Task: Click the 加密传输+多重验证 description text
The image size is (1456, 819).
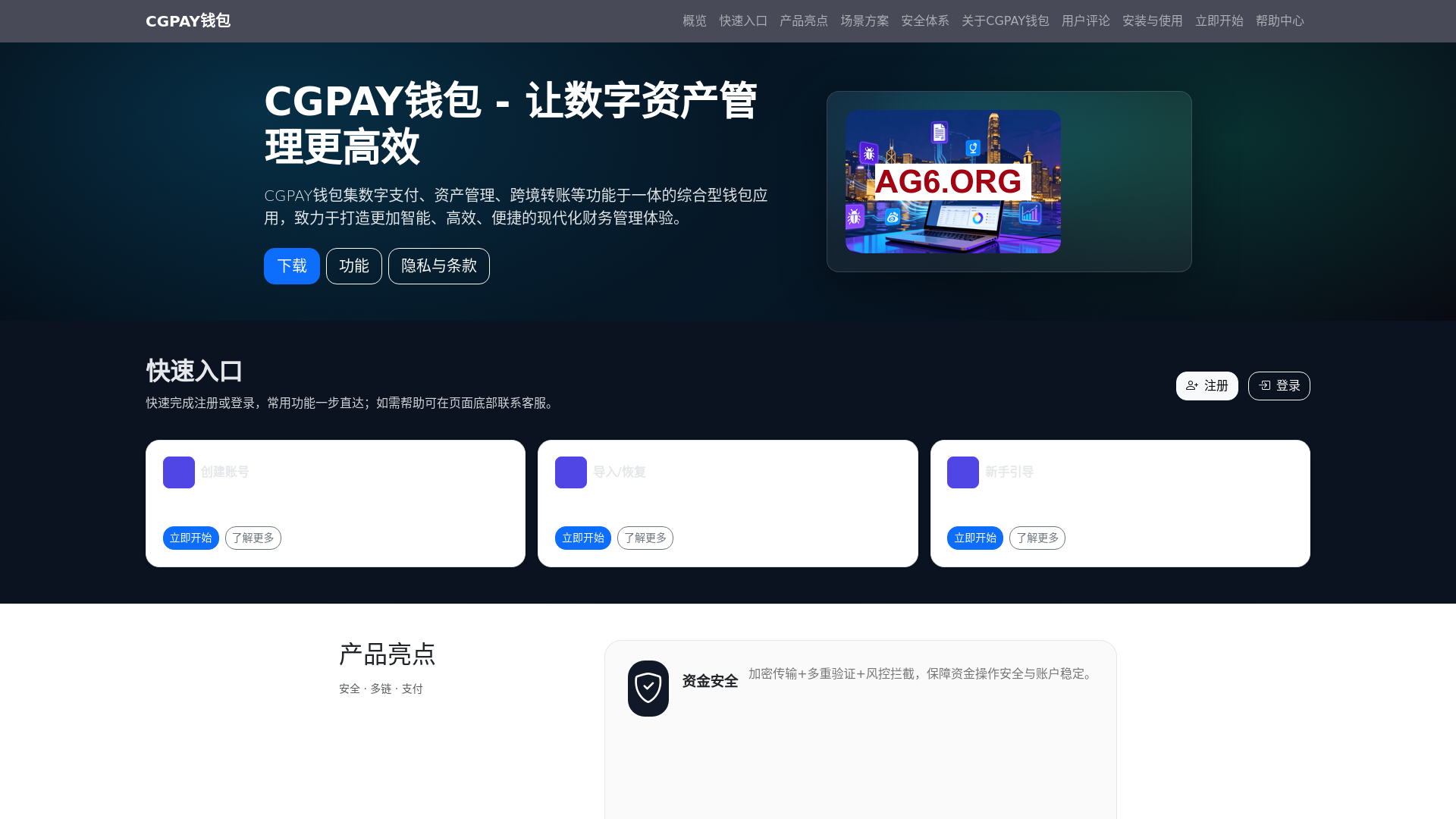Action: click(x=921, y=673)
